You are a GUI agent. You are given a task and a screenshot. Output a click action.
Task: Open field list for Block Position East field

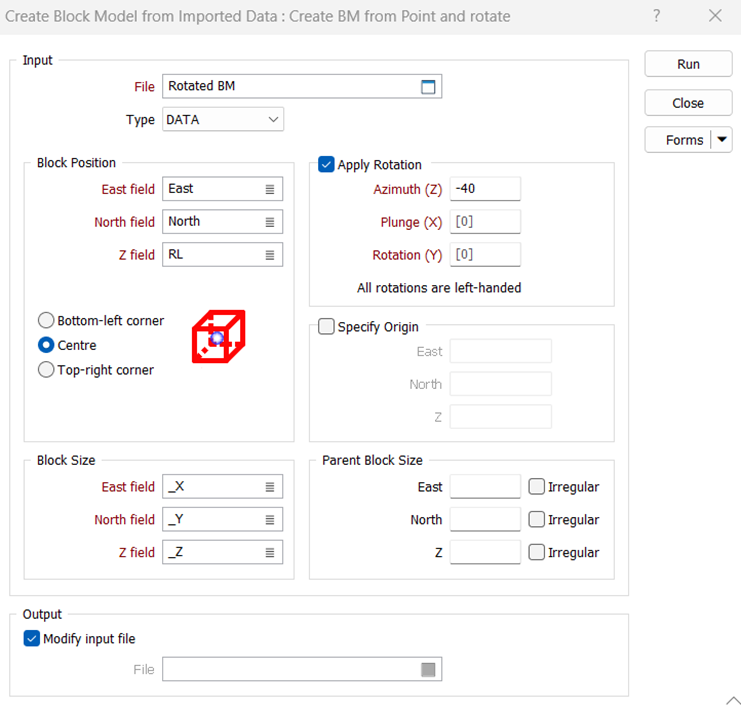coord(270,189)
